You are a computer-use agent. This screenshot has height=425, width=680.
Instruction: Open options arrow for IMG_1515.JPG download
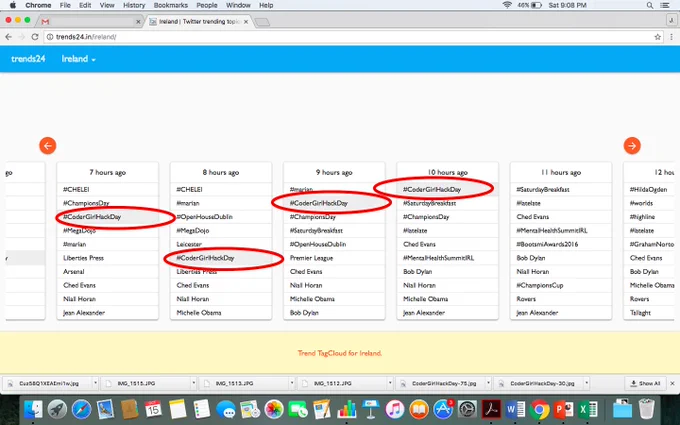point(193,383)
